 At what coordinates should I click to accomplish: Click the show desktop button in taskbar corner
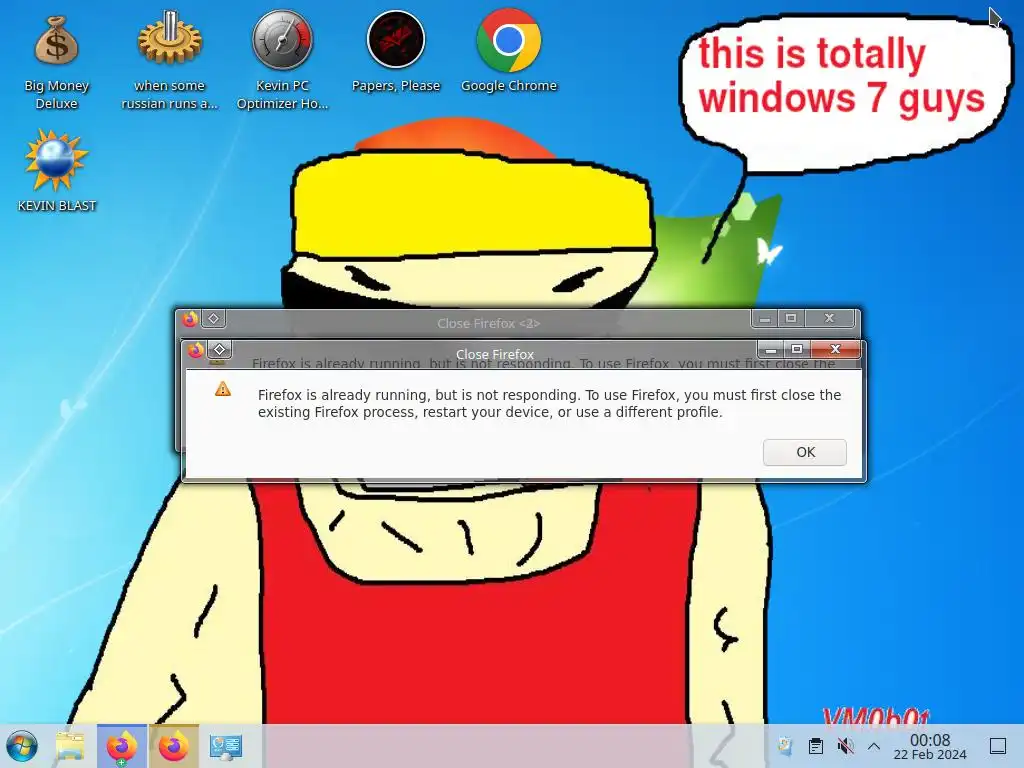tap(998, 746)
